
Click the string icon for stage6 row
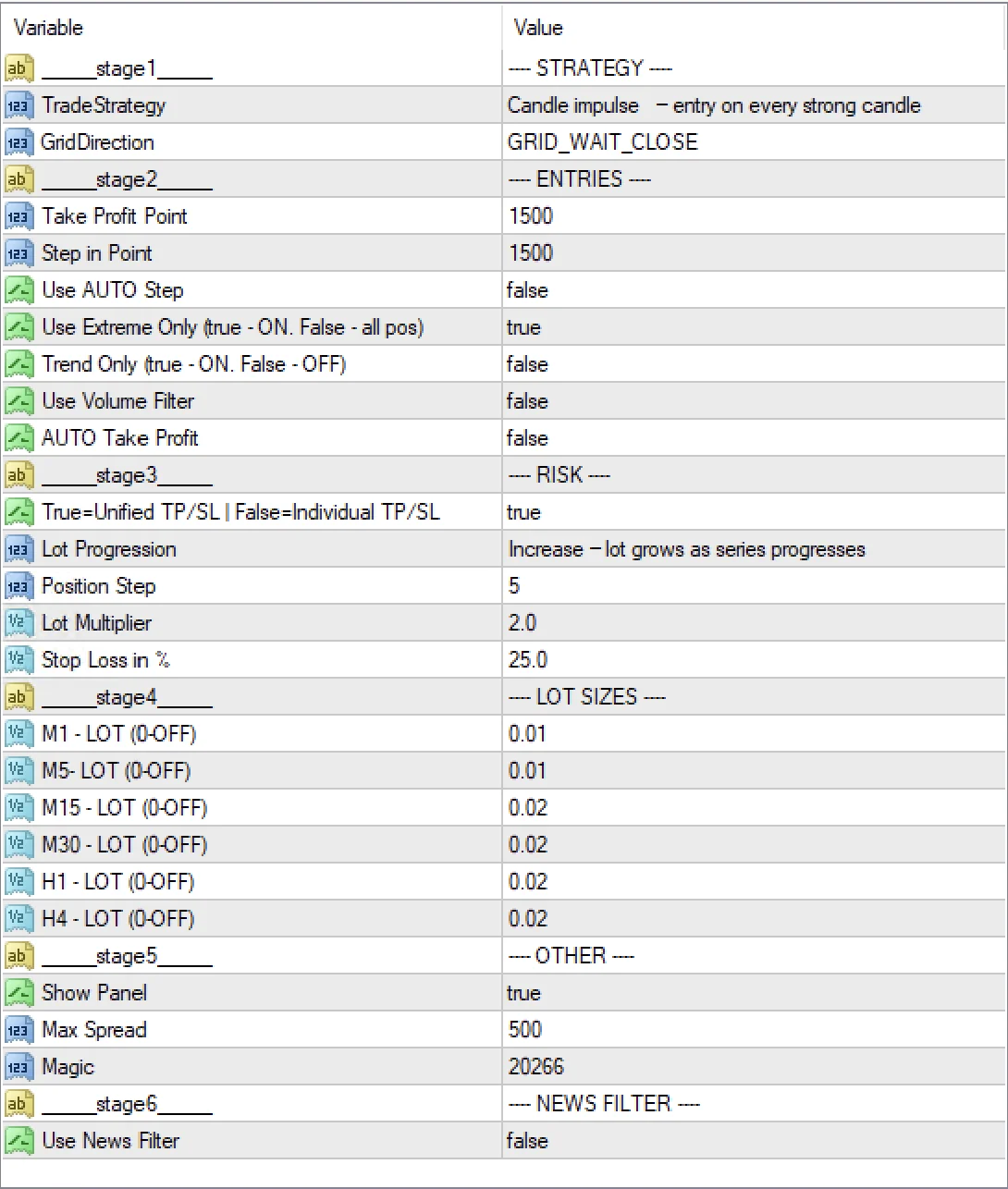(19, 1104)
